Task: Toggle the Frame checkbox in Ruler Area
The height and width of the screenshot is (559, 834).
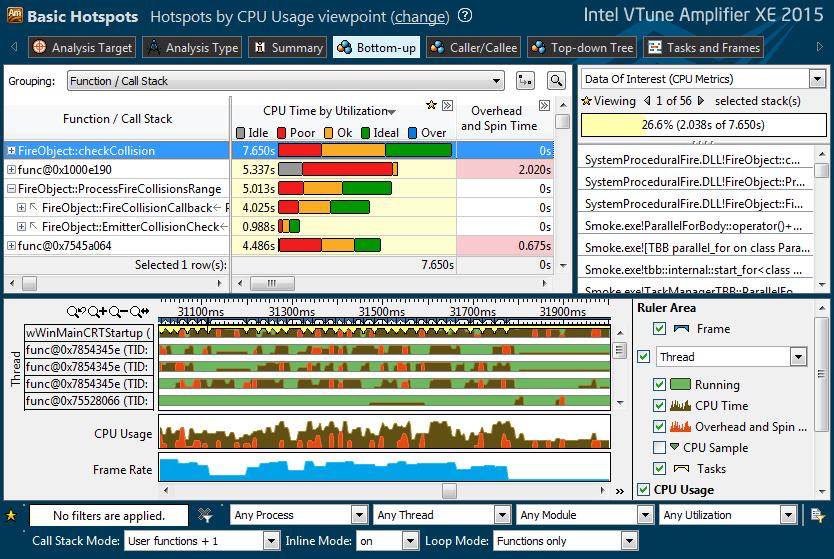Action: 660,329
